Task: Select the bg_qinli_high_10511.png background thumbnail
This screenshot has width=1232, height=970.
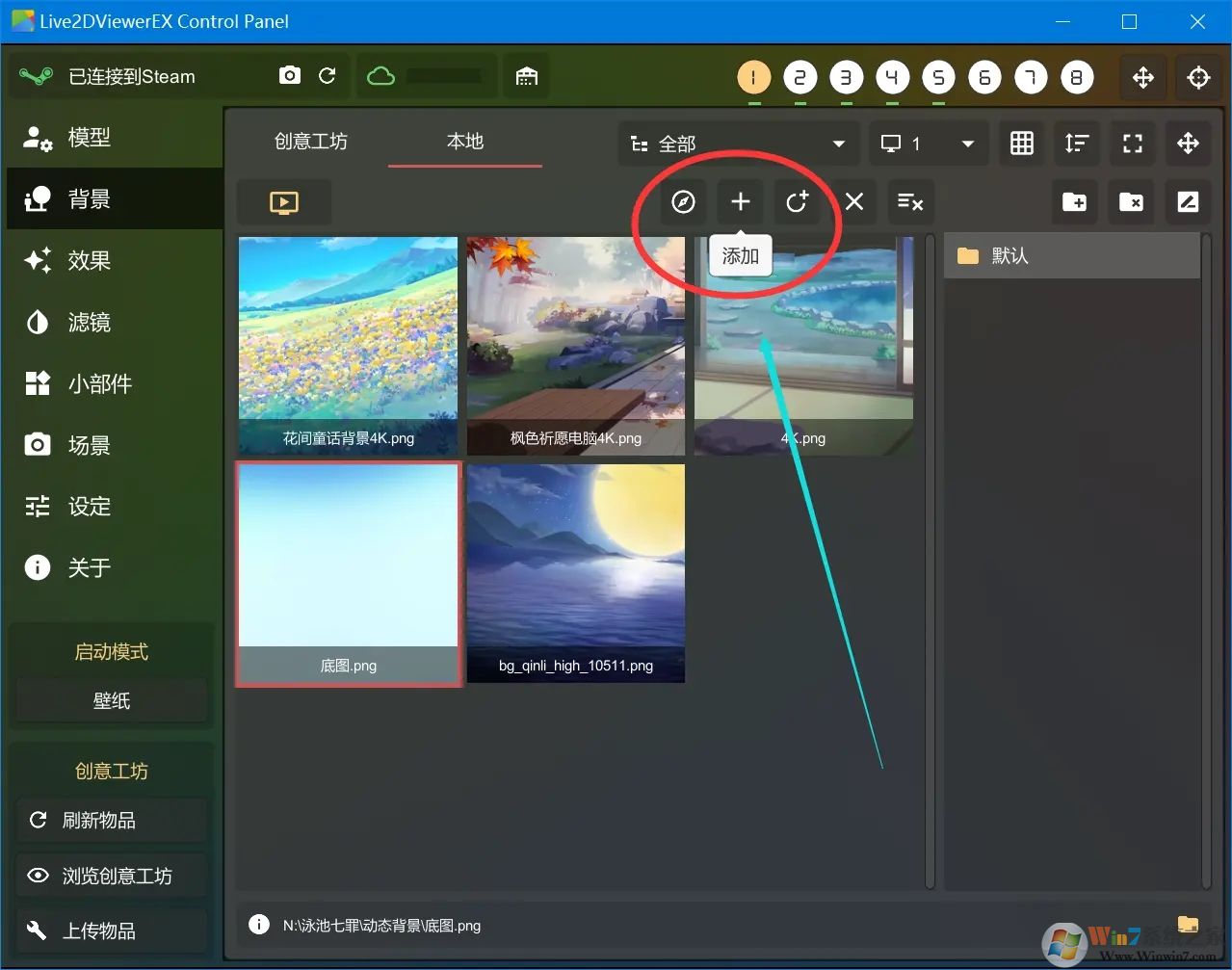Action: (x=575, y=573)
